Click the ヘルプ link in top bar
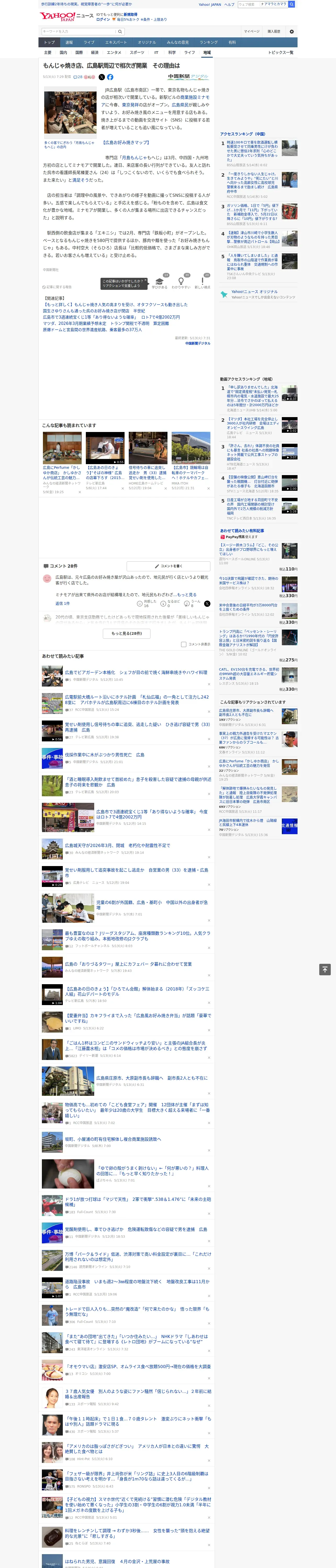Viewport: 336px width, 1568px height. click(x=229, y=4)
